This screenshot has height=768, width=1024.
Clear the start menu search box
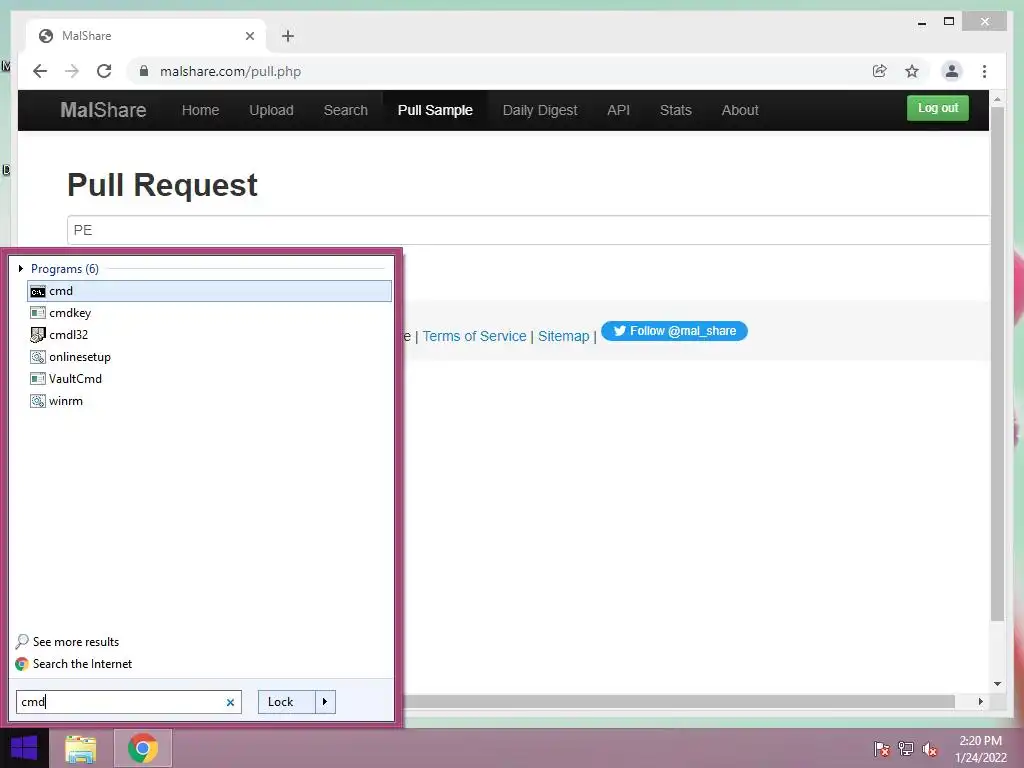click(x=230, y=702)
